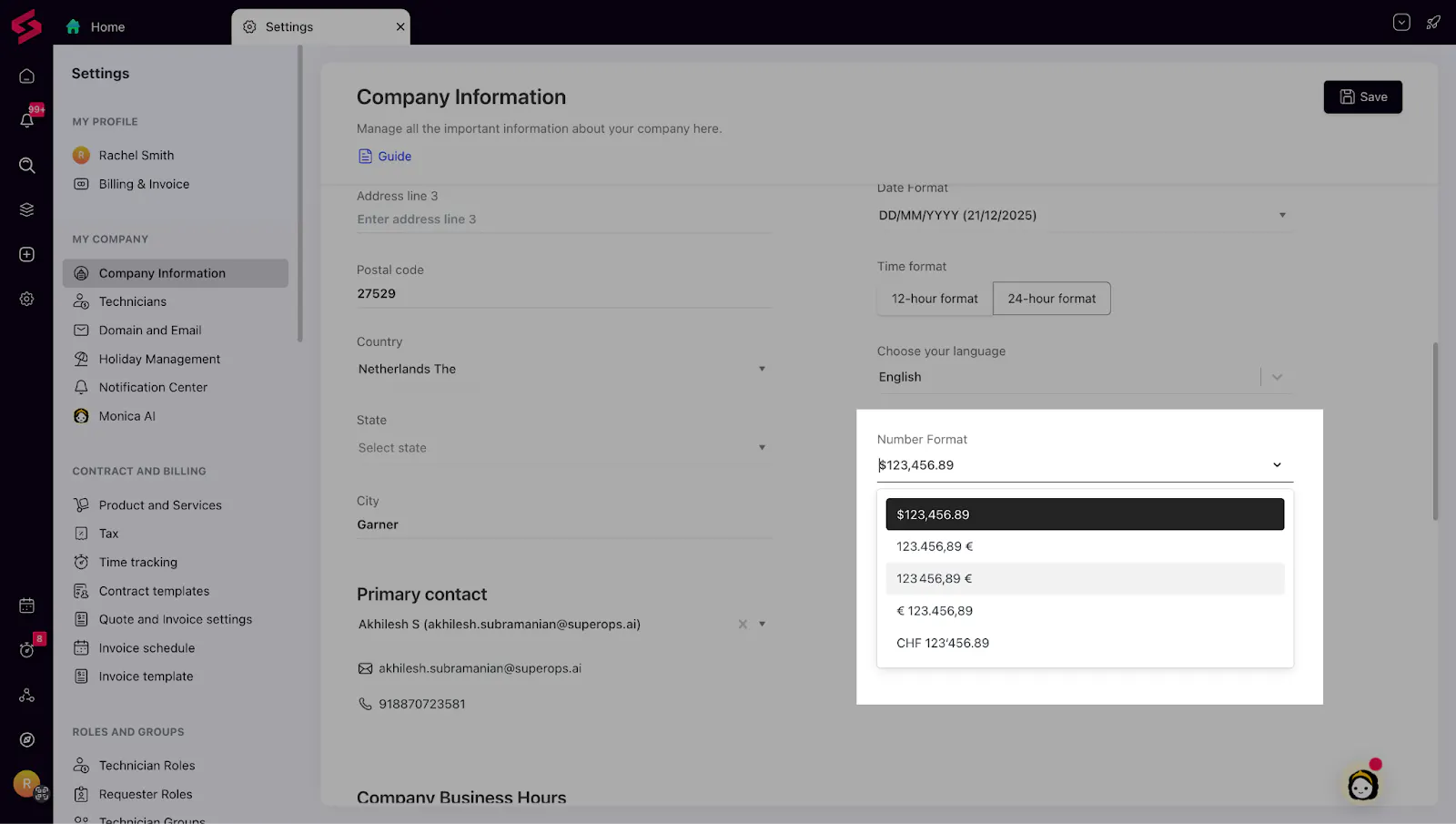The width and height of the screenshot is (1456, 824).
Task: Open Technicians in settings menu
Action: pyautogui.click(x=133, y=301)
